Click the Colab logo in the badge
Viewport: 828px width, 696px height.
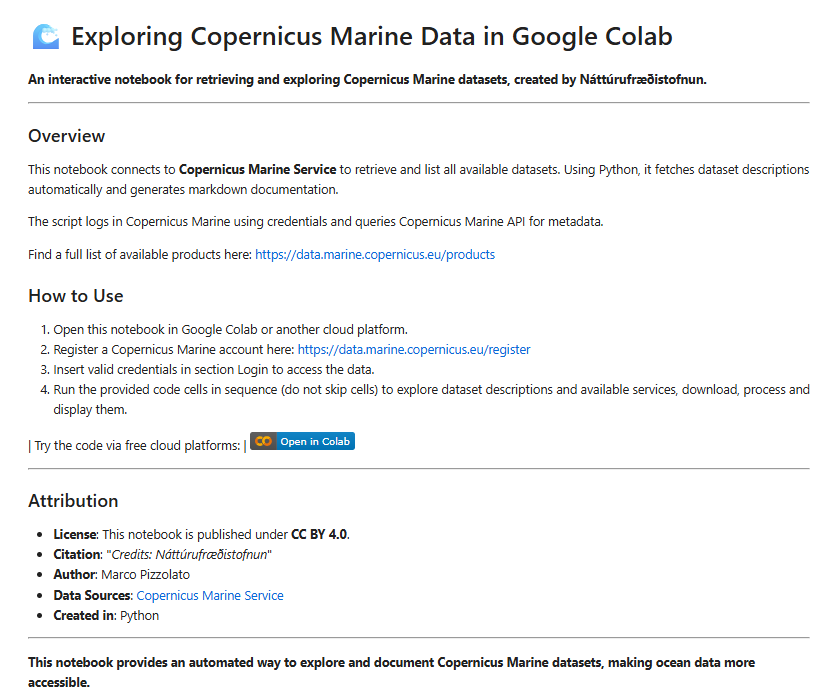[x=263, y=441]
